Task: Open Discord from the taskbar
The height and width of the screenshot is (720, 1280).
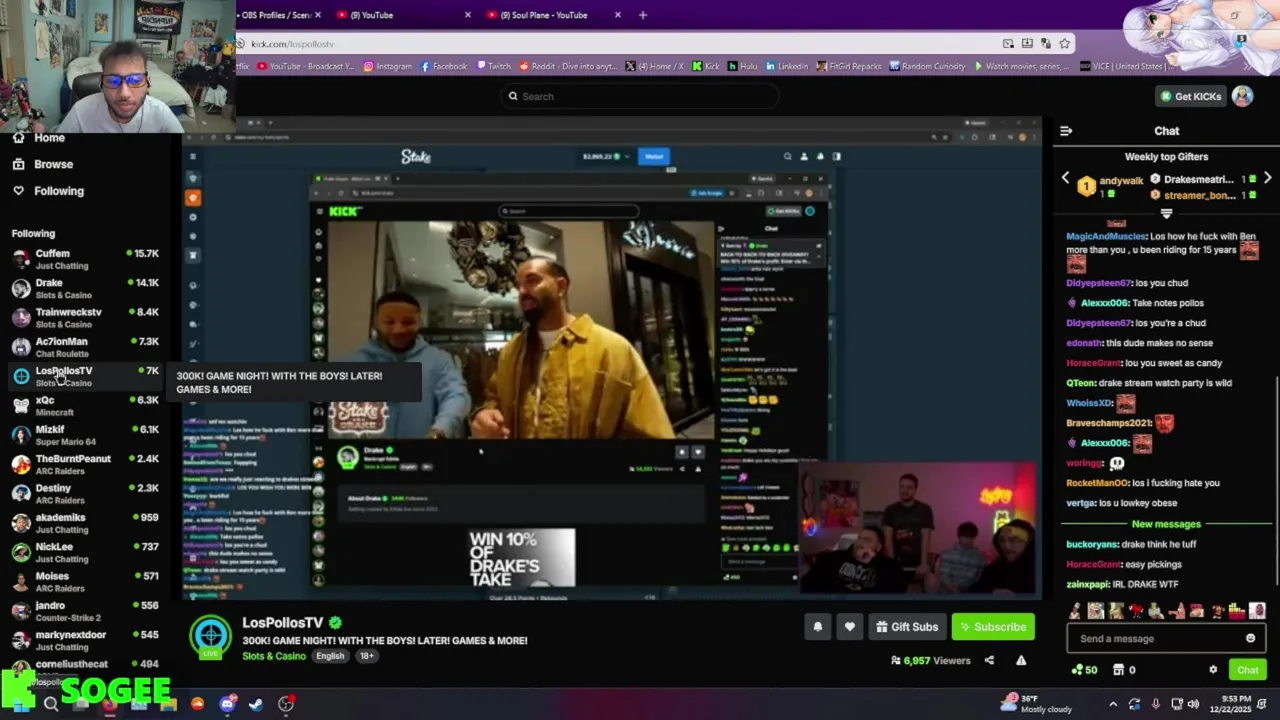Action: (x=227, y=704)
